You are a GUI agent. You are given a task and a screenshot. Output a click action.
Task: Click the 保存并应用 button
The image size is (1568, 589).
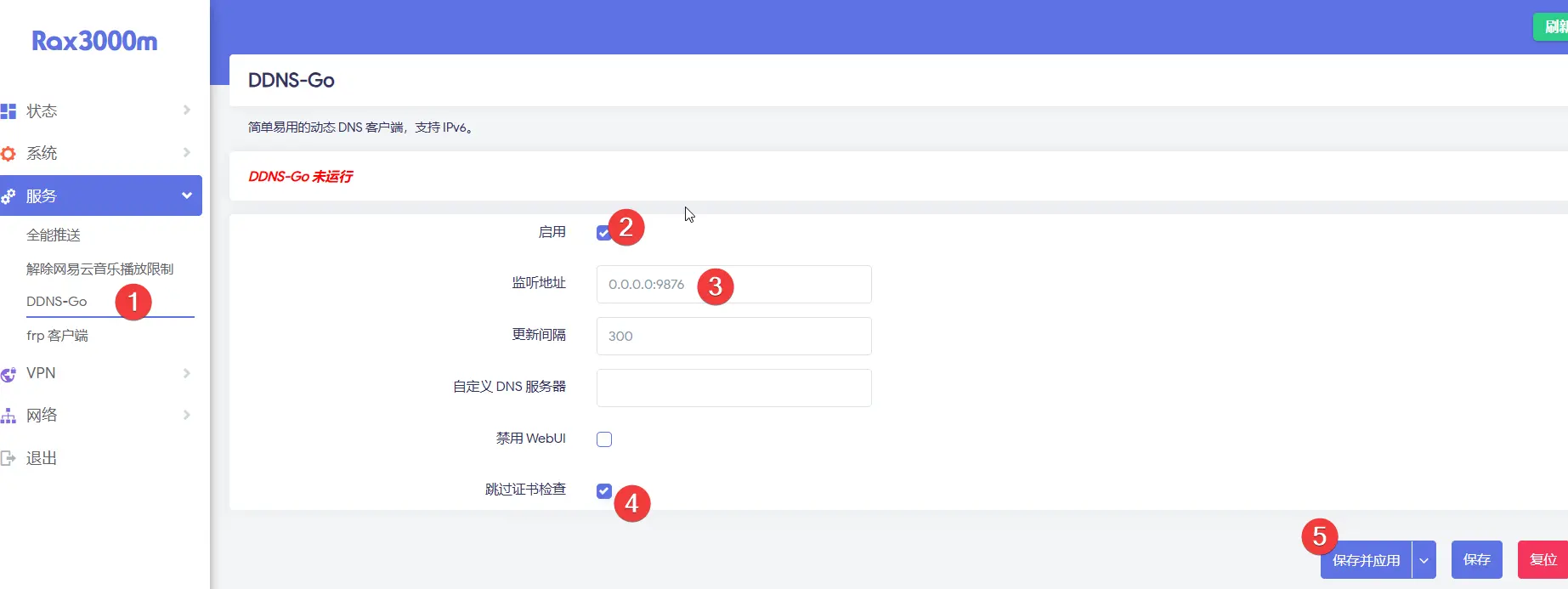tap(1366, 560)
